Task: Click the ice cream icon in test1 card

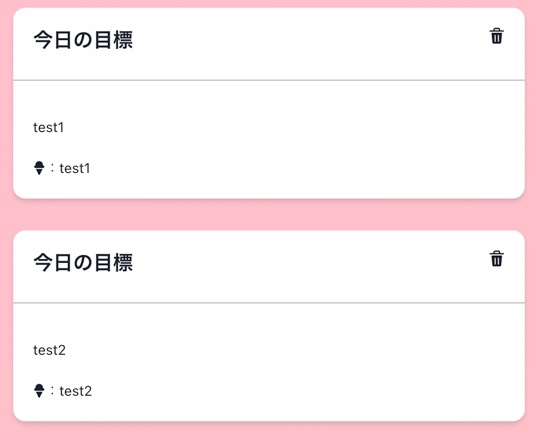Action: point(39,168)
